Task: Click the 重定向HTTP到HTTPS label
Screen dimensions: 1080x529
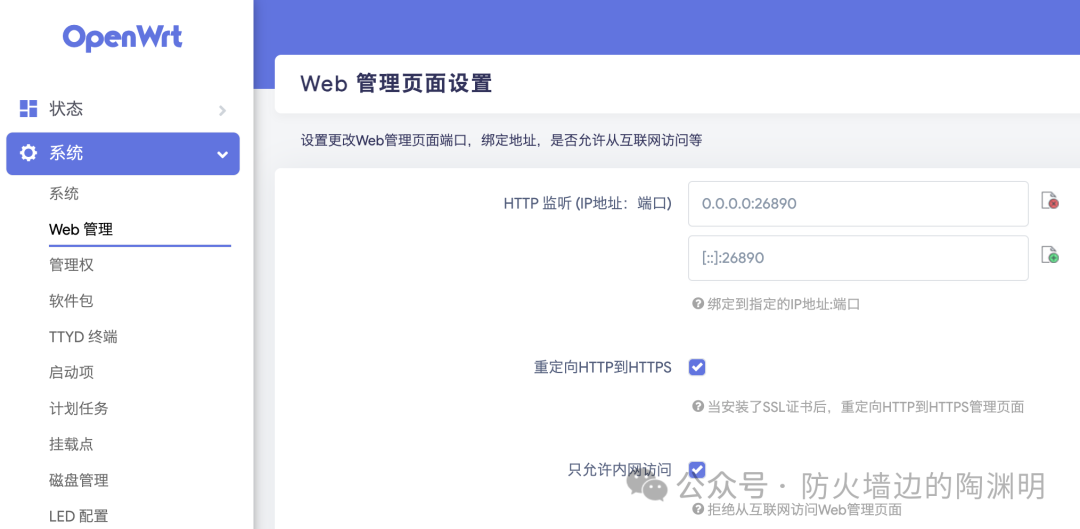Action: pos(603,368)
